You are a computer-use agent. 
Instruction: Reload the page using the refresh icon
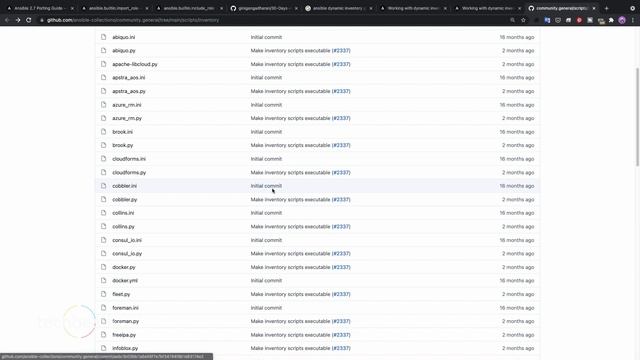(x=29, y=20)
